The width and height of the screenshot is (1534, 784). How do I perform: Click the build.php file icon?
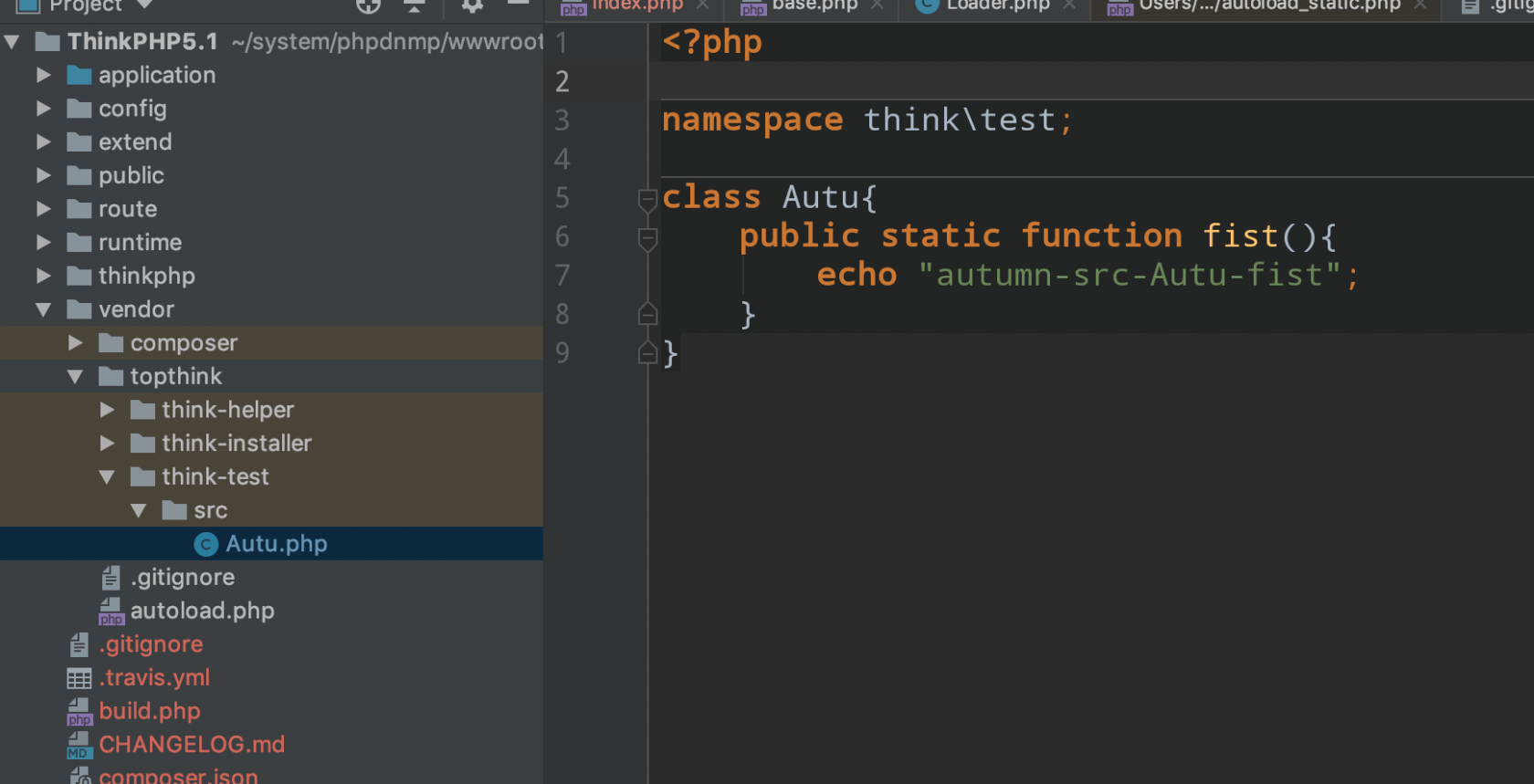79,712
